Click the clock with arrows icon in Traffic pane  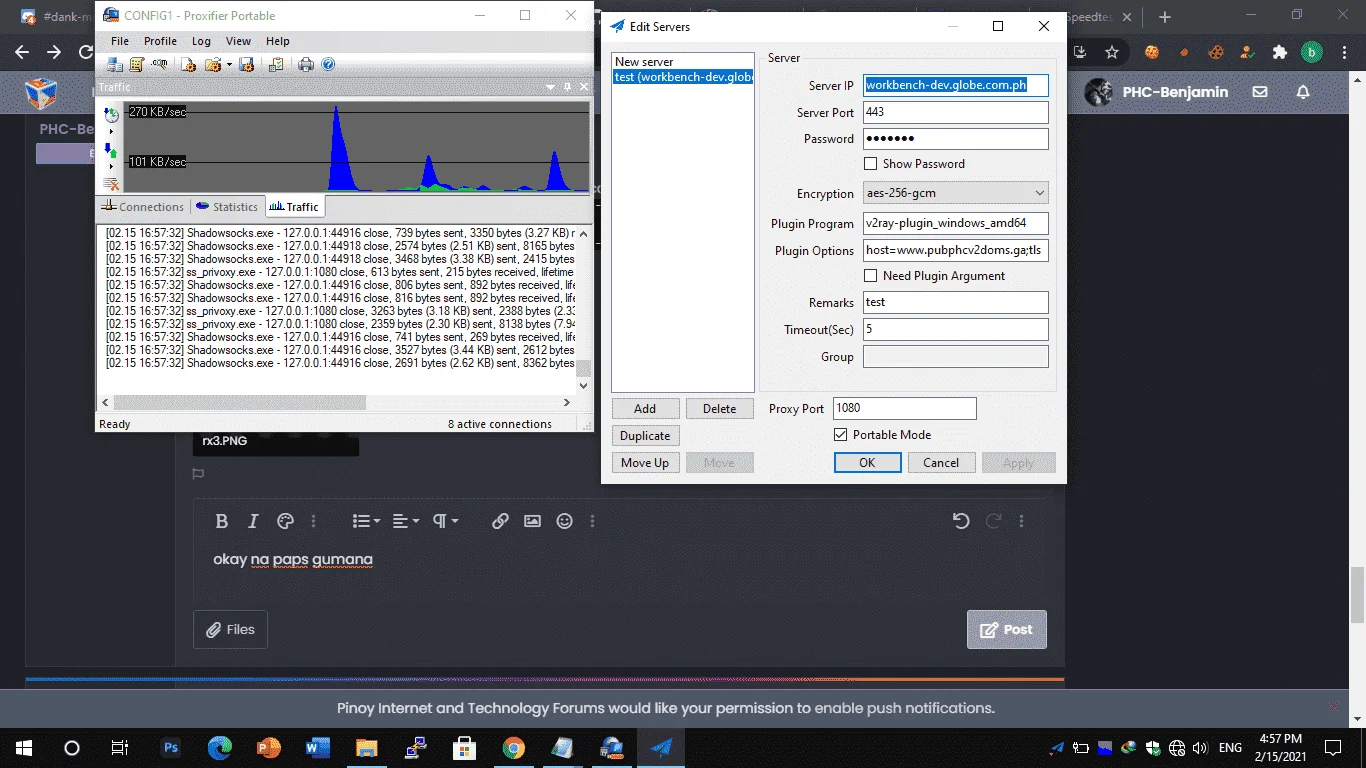pos(111,115)
